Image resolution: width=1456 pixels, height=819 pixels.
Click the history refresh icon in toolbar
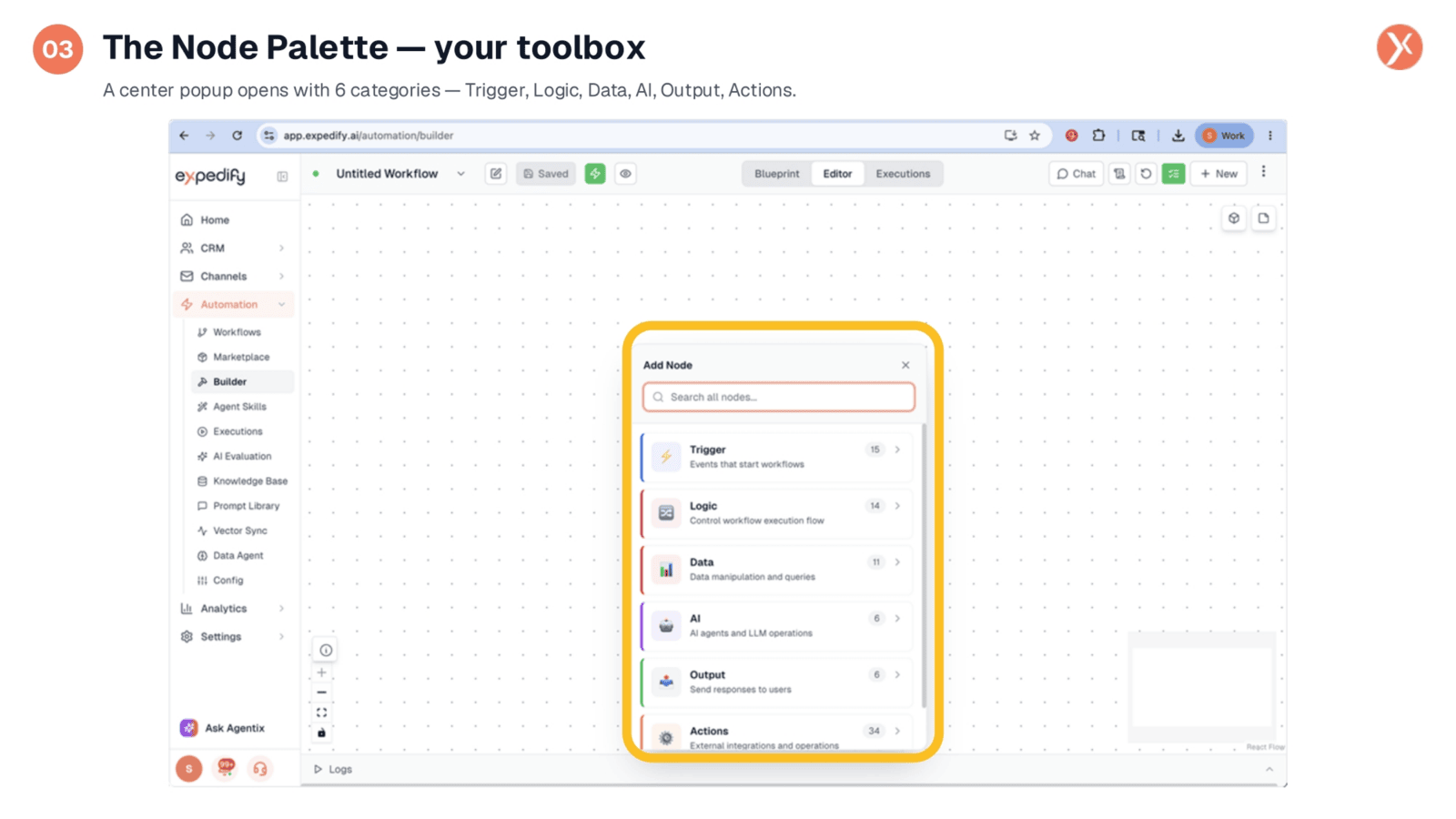(x=1146, y=174)
